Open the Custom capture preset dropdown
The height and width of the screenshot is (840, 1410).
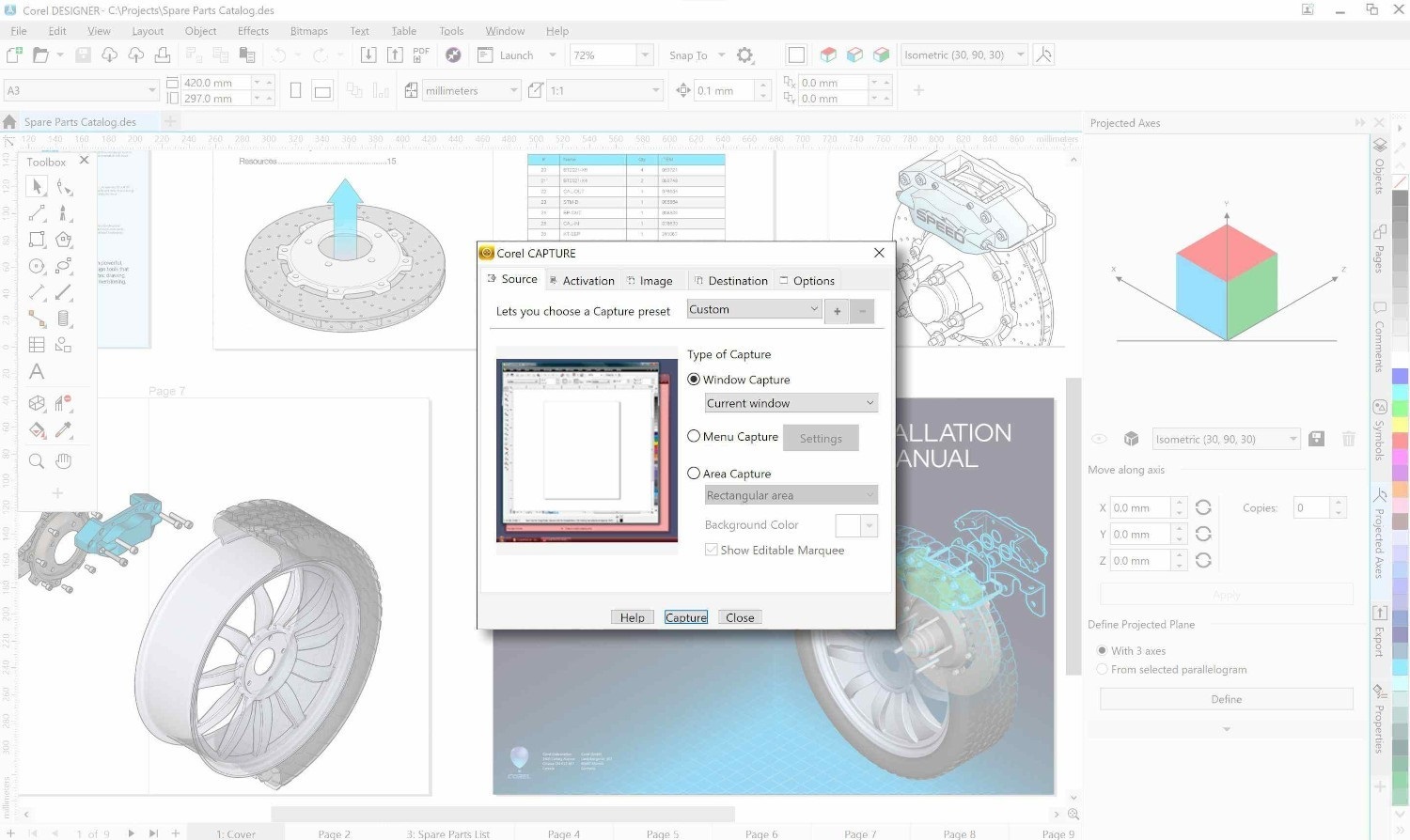click(x=755, y=309)
